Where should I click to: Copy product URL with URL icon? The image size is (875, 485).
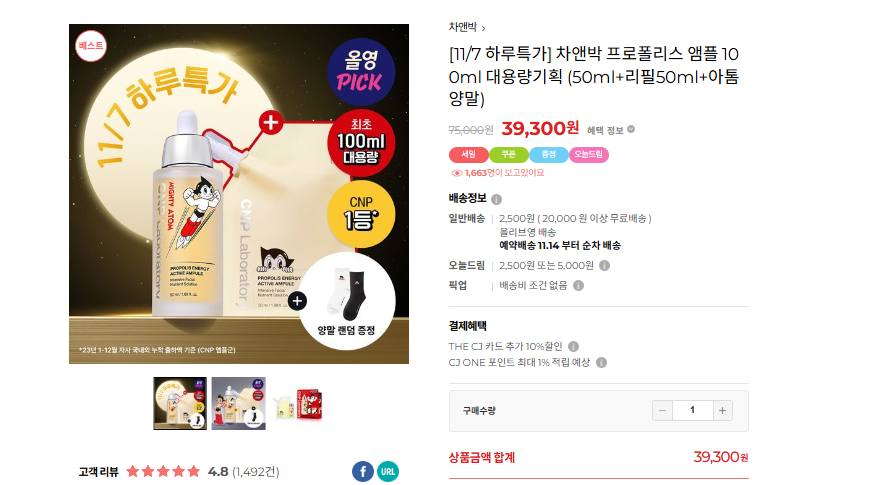coord(388,472)
